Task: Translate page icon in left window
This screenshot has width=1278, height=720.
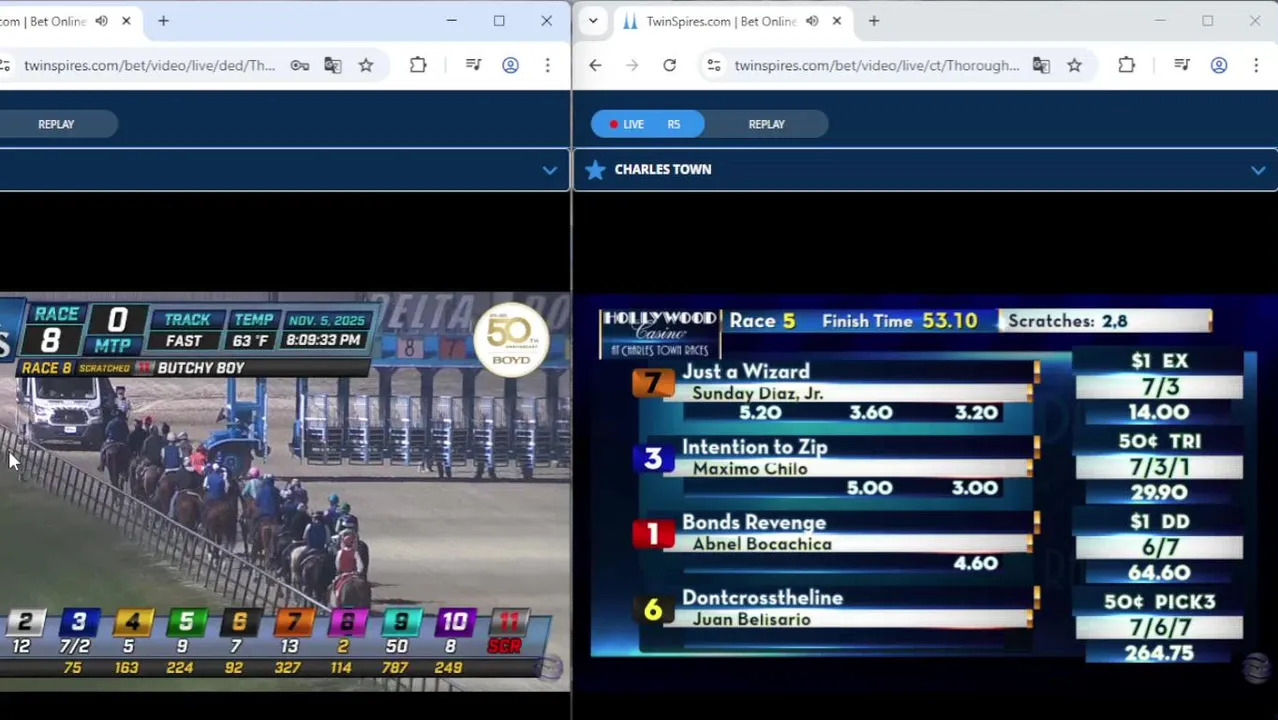Action: (333, 65)
